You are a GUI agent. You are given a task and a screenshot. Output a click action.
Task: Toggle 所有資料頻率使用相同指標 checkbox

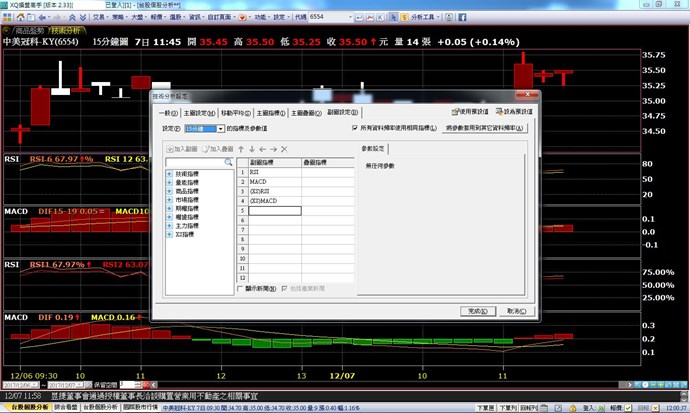pyautogui.click(x=355, y=128)
